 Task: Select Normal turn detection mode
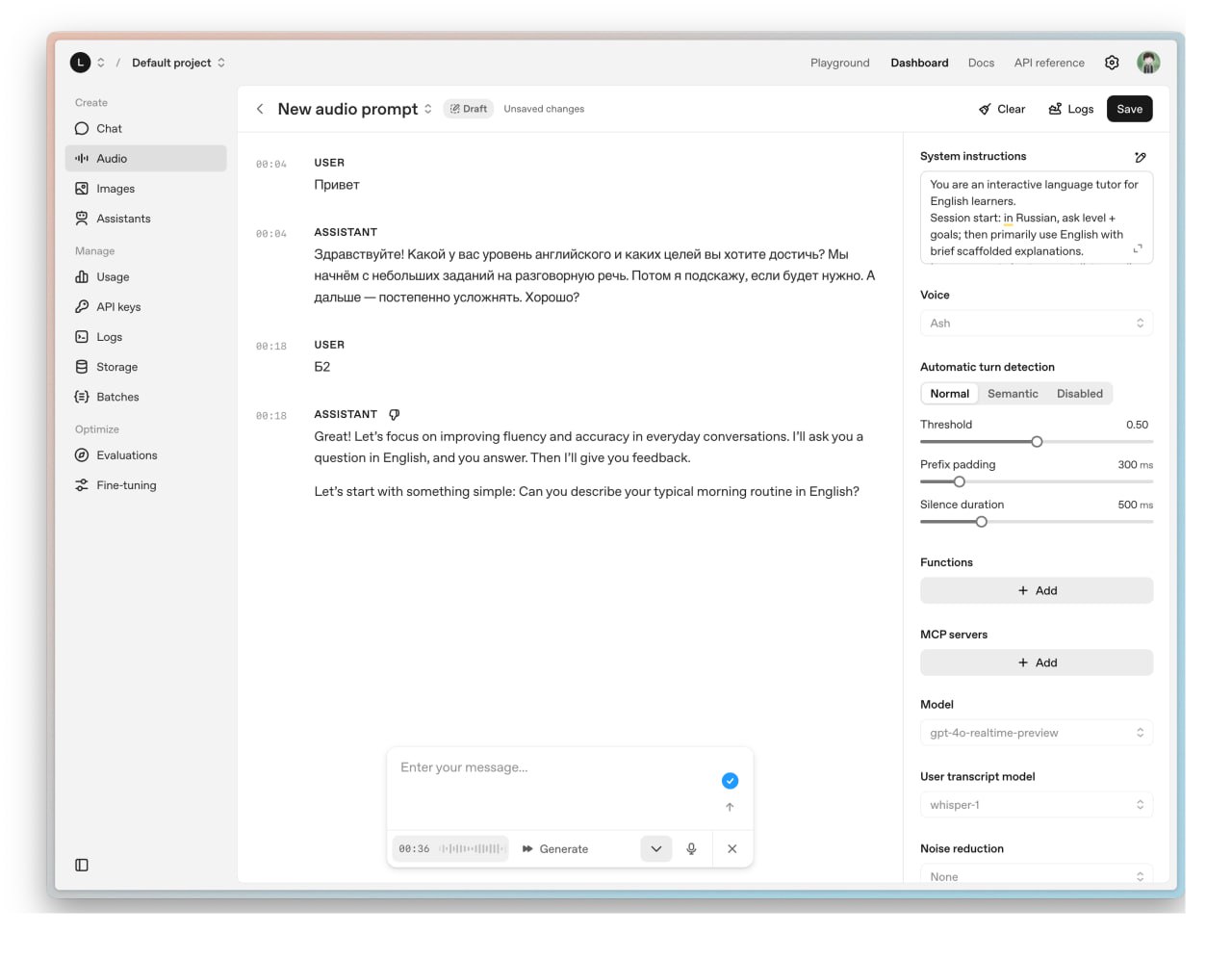coord(949,394)
